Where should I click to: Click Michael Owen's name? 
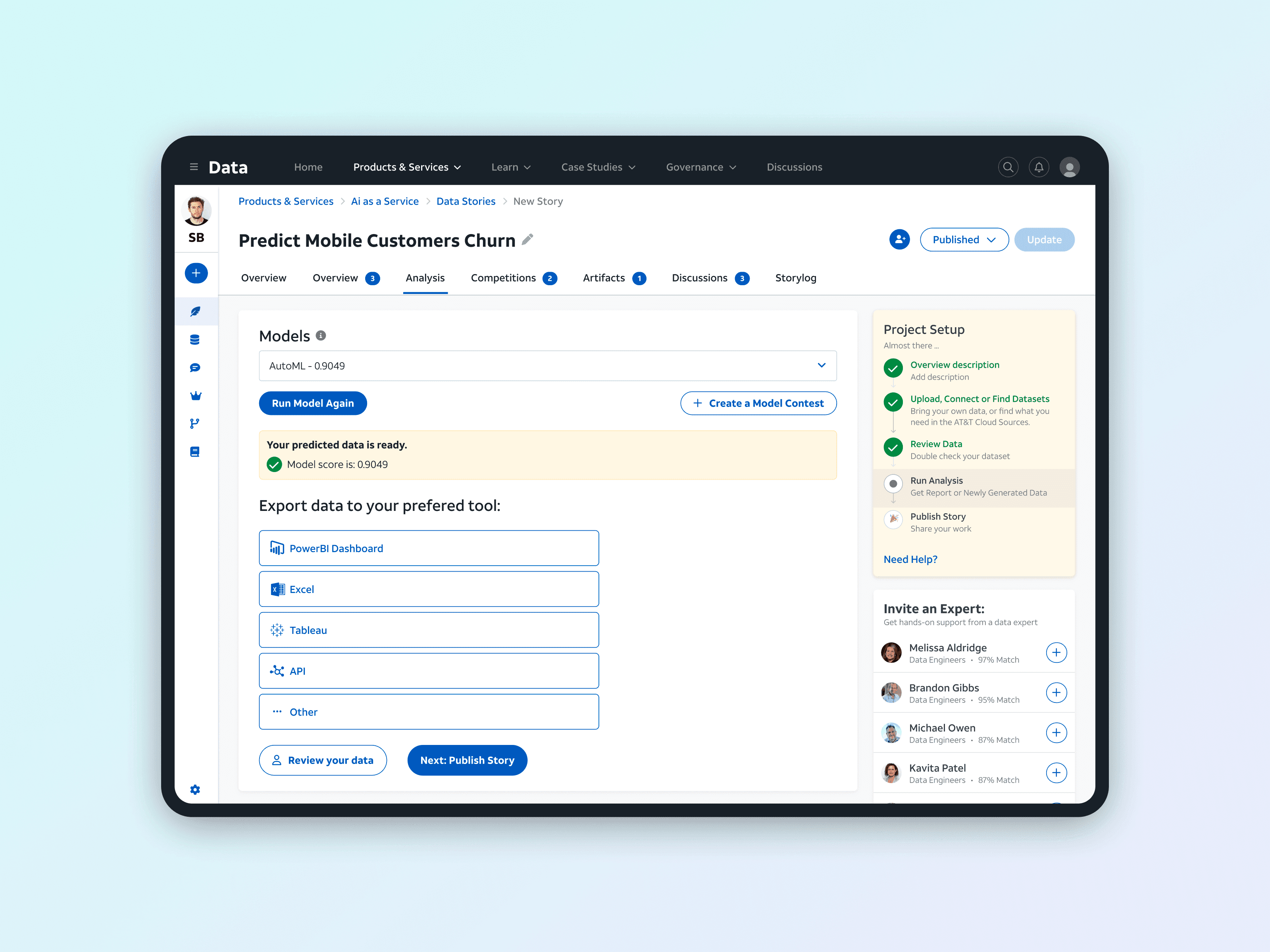click(x=942, y=727)
